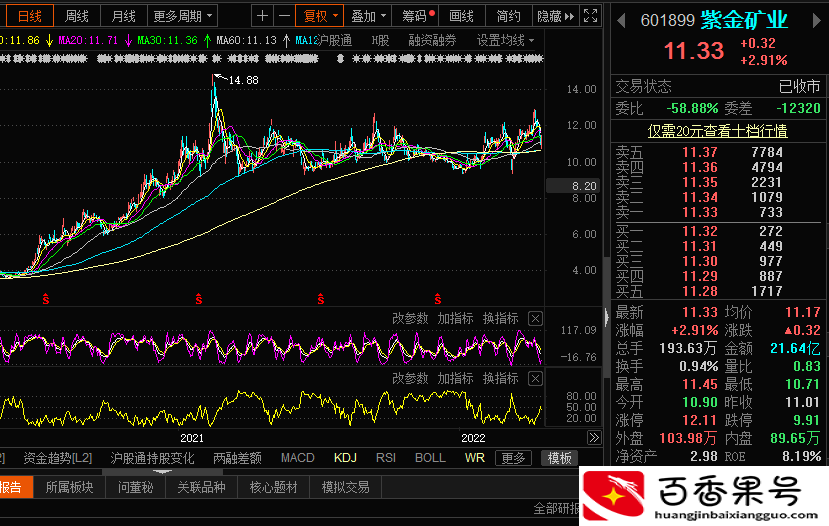829x526 pixels.
Task: Open the 模拟交易 tab
Action: [x=346, y=487]
